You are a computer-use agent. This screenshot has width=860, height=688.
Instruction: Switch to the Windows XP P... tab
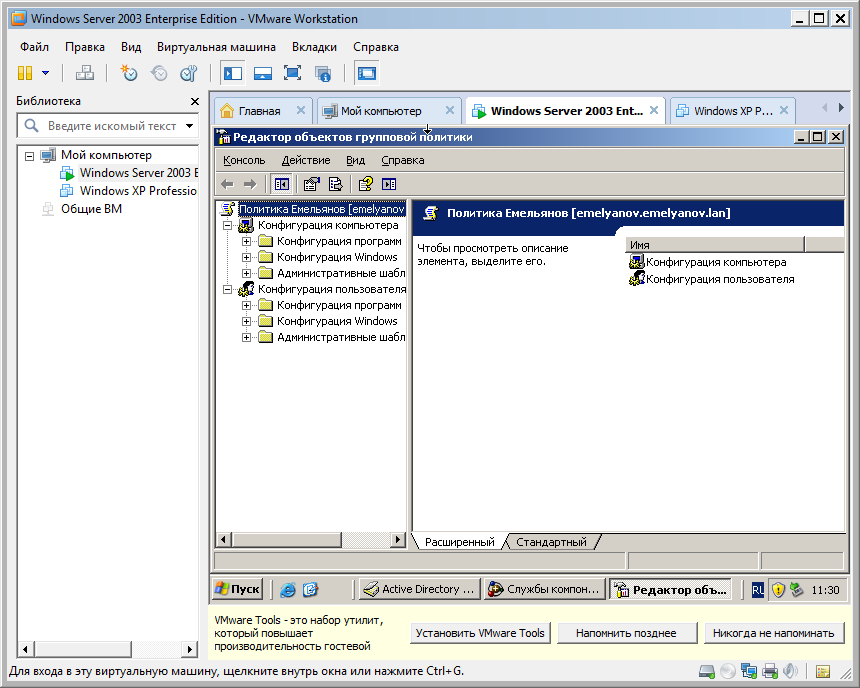click(x=733, y=111)
